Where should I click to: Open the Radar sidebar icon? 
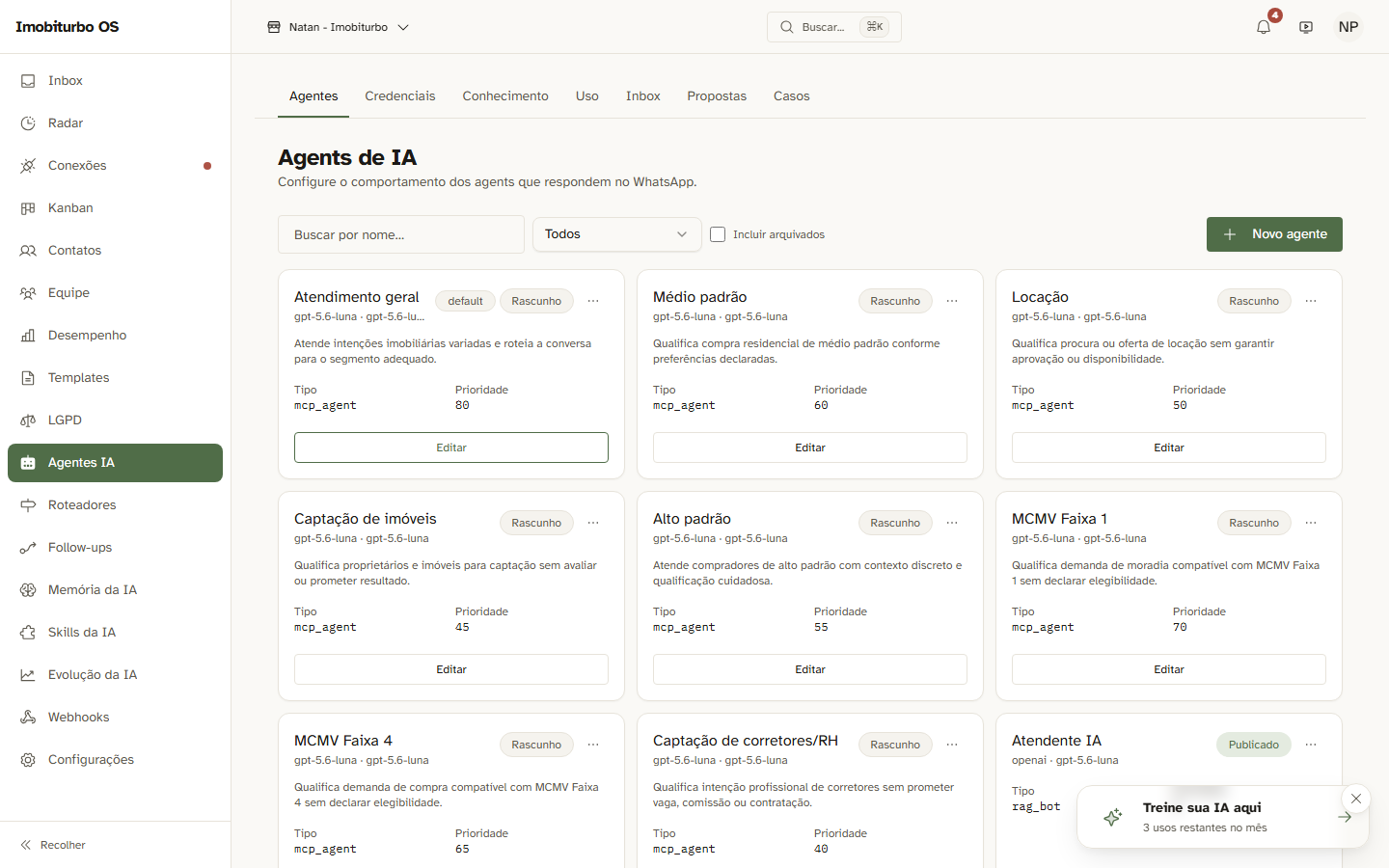tap(28, 123)
